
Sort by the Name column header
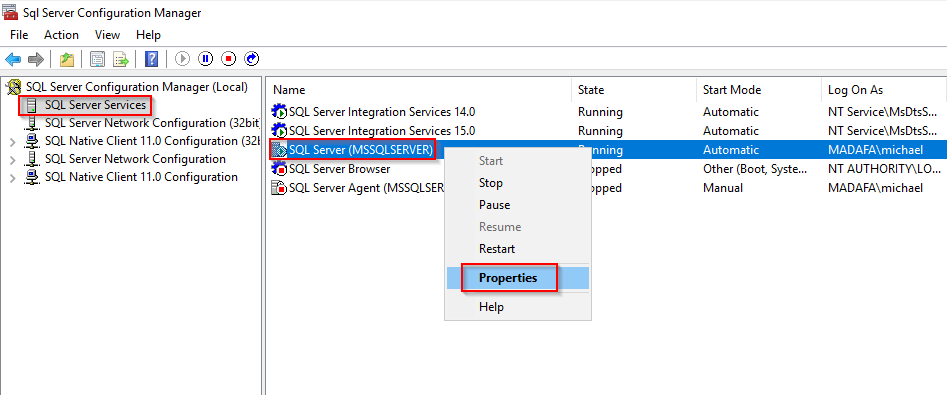(419, 90)
